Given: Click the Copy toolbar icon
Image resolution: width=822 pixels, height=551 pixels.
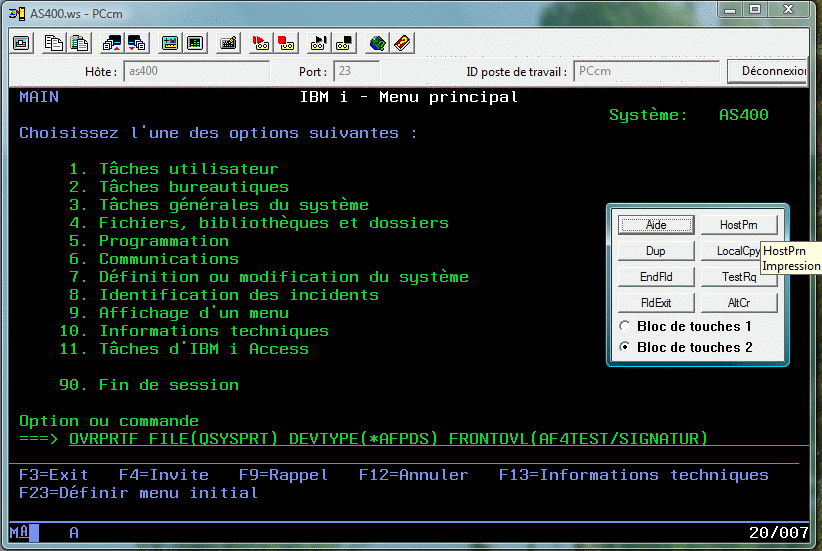Looking at the screenshot, I should (x=53, y=43).
